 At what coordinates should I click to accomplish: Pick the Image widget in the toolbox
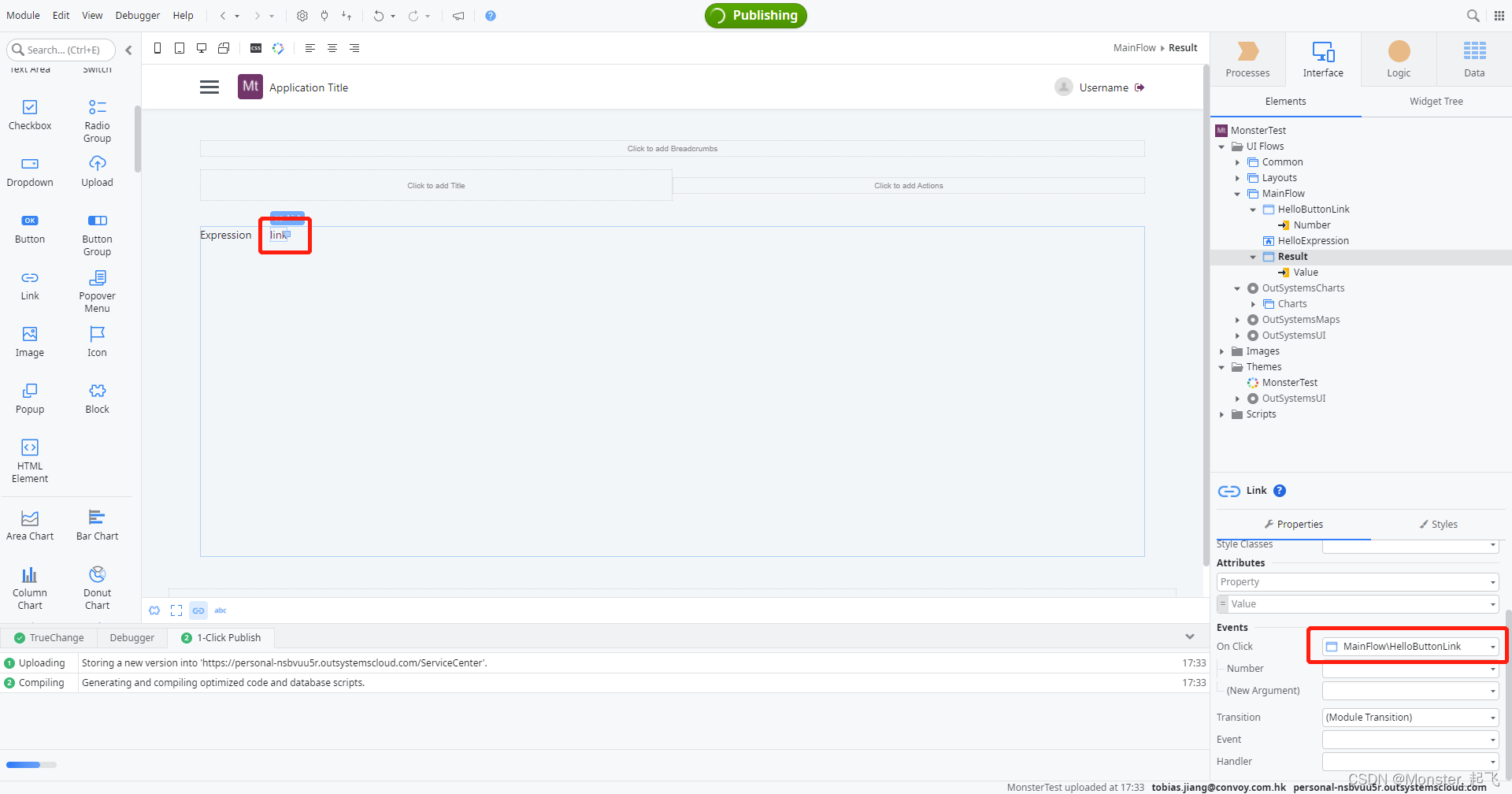point(30,342)
